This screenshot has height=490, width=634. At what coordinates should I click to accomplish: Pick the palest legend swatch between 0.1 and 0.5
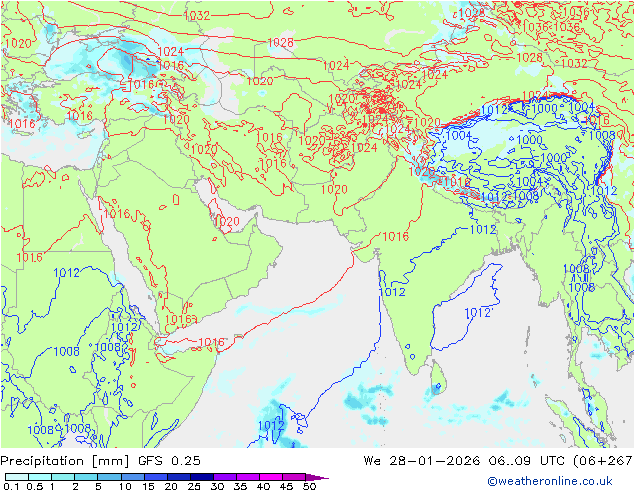17,477
